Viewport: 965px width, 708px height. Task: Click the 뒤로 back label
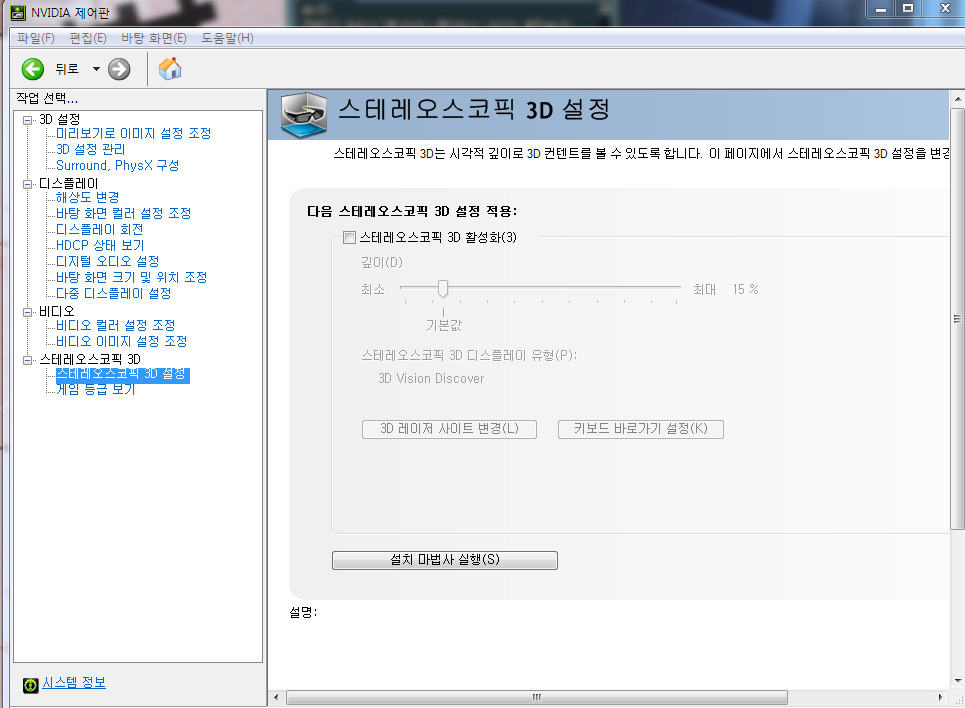[x=67, y=69]
